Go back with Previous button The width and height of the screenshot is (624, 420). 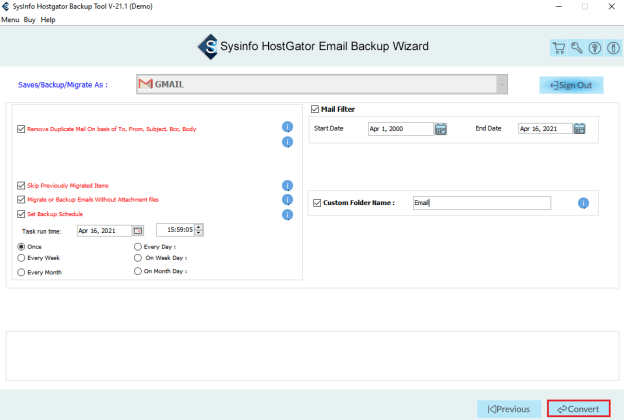pos(509,409)
